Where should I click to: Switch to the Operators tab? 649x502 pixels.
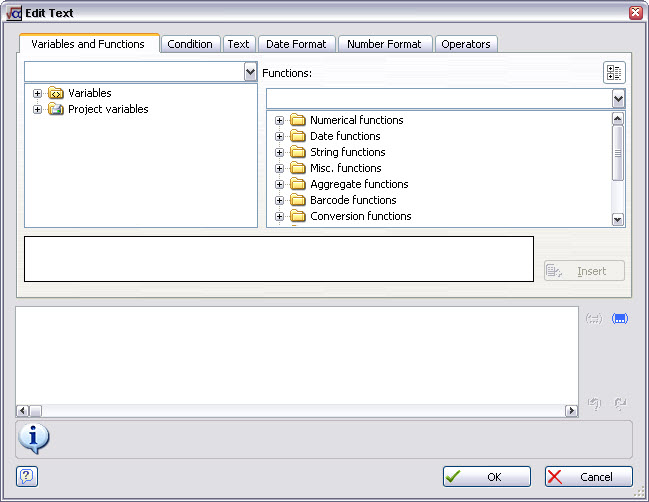click(x=466, y=44)
